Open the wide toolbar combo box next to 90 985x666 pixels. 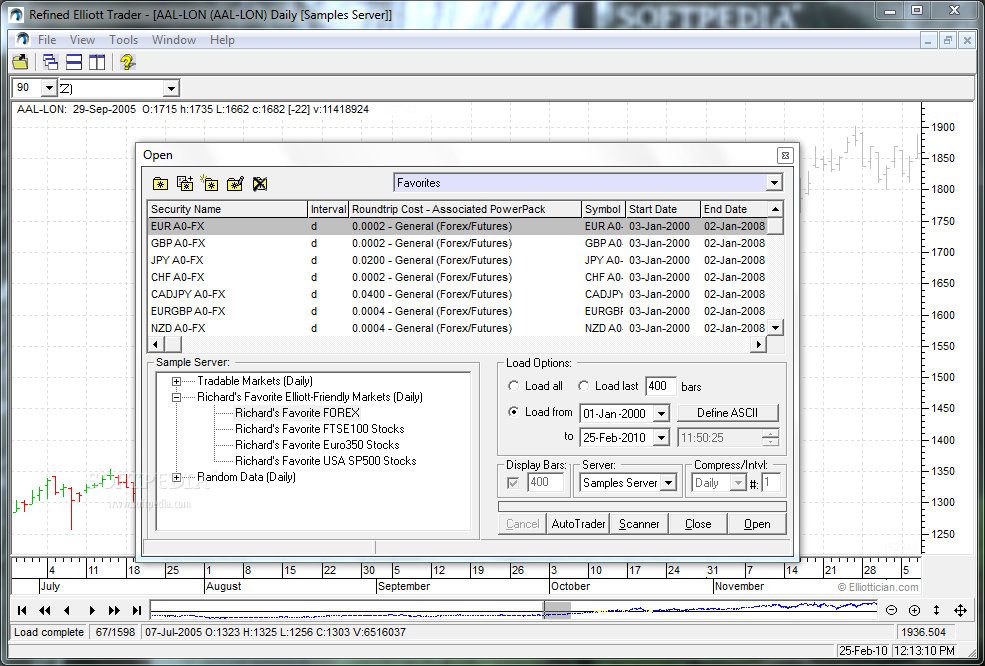click(x=171, y=88)
